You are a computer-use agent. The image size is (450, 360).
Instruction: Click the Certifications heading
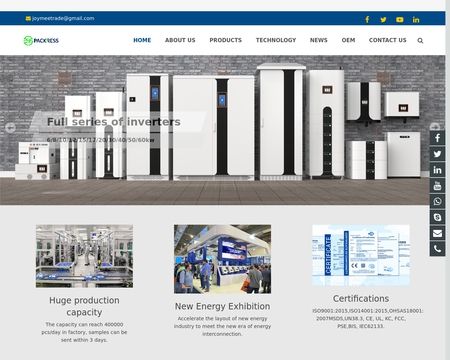(361, 298)
